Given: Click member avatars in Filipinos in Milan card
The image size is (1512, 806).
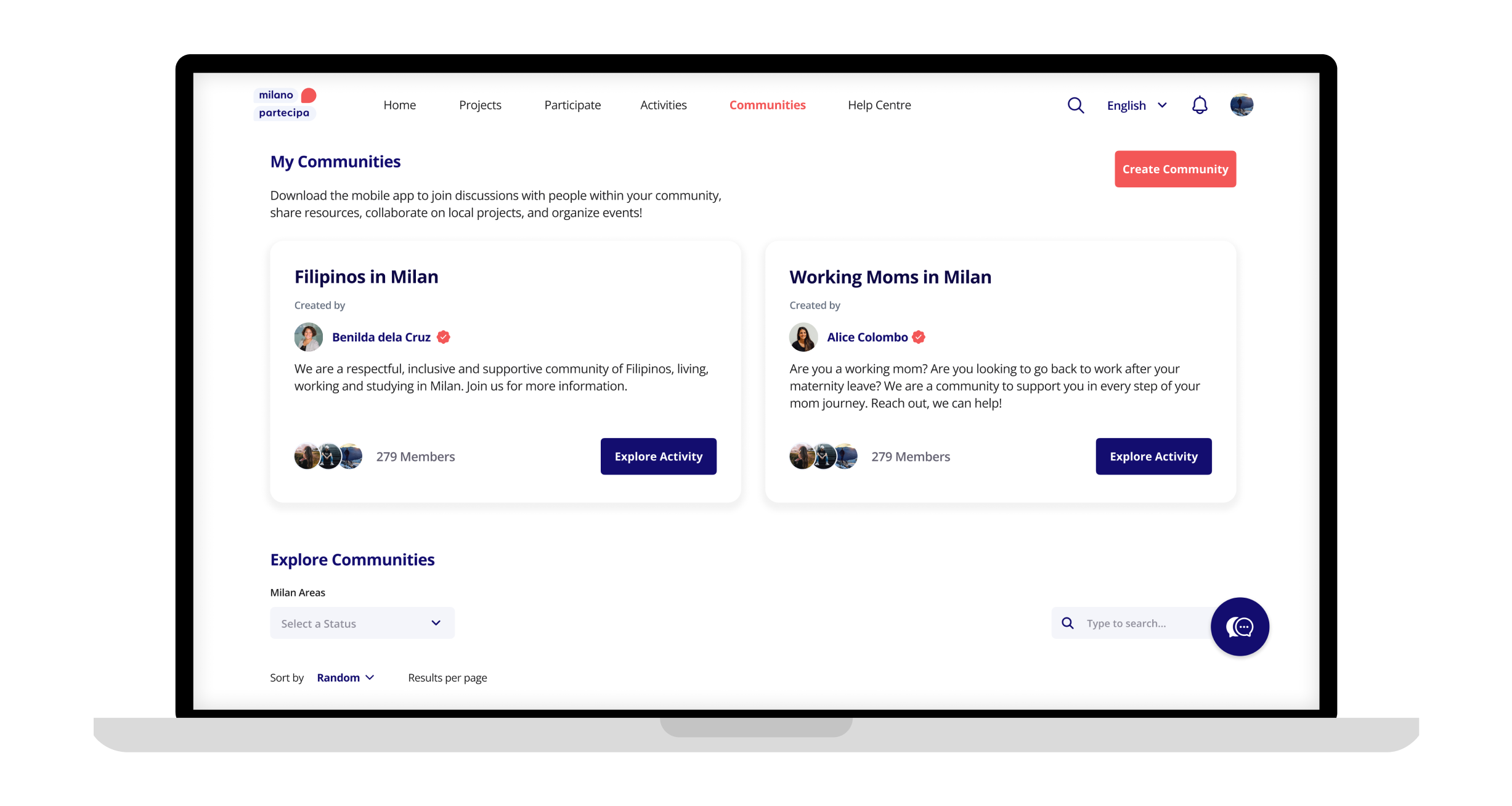Looking at the screenshot, I should pos(328,457).
